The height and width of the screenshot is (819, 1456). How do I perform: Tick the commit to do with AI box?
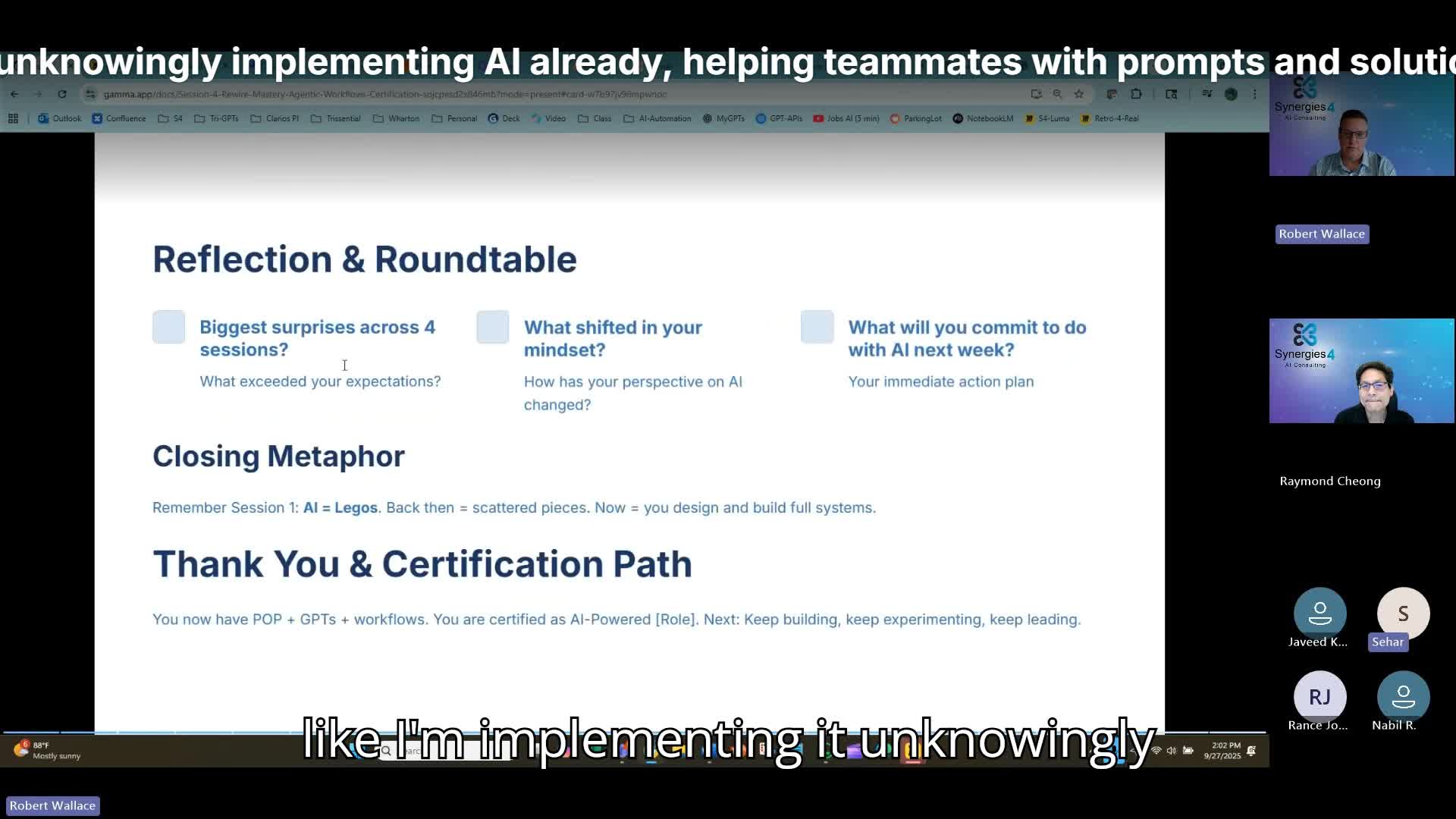coord(817,327)
